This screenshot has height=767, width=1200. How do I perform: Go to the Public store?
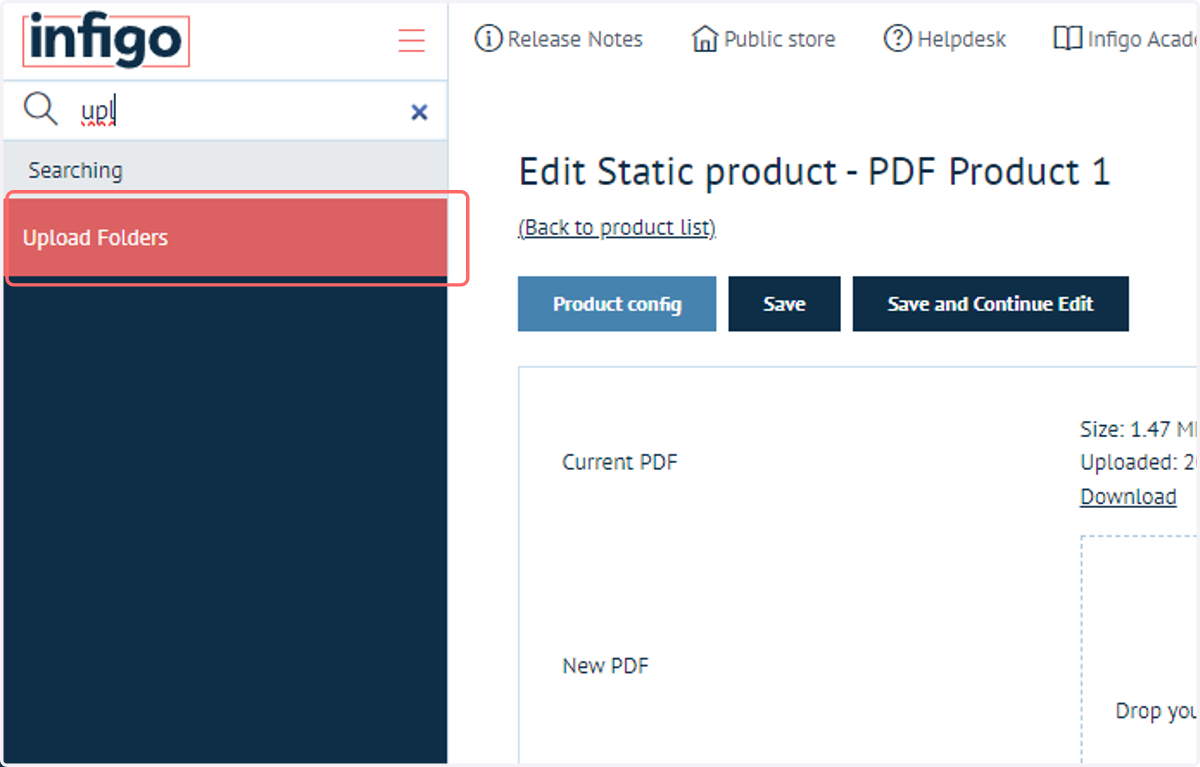point(763,40)
